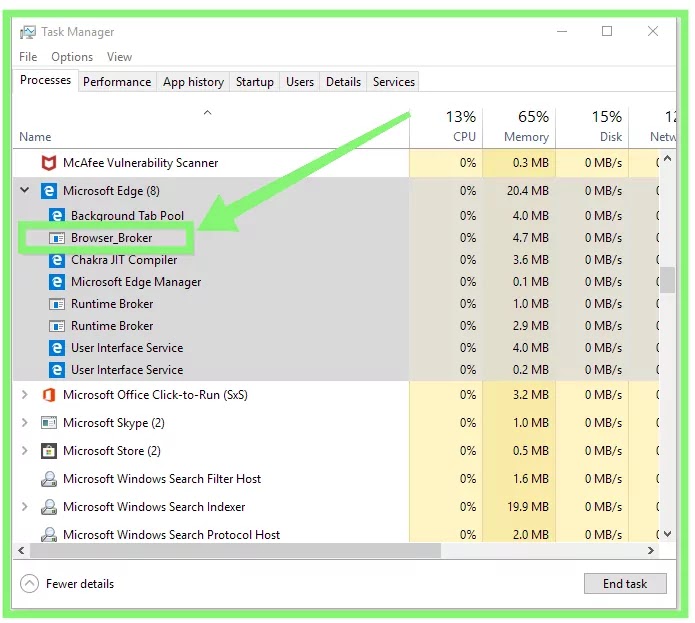This screenshot has width=695, height=623.
Task: Click the Windows Search Indexer icon
Action: 49,507
